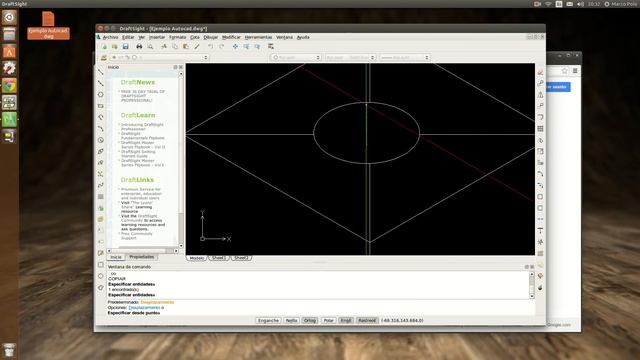This screenshot has height=360, width=640.
Task: Open the line color dropdown
Action: point(296,58)
